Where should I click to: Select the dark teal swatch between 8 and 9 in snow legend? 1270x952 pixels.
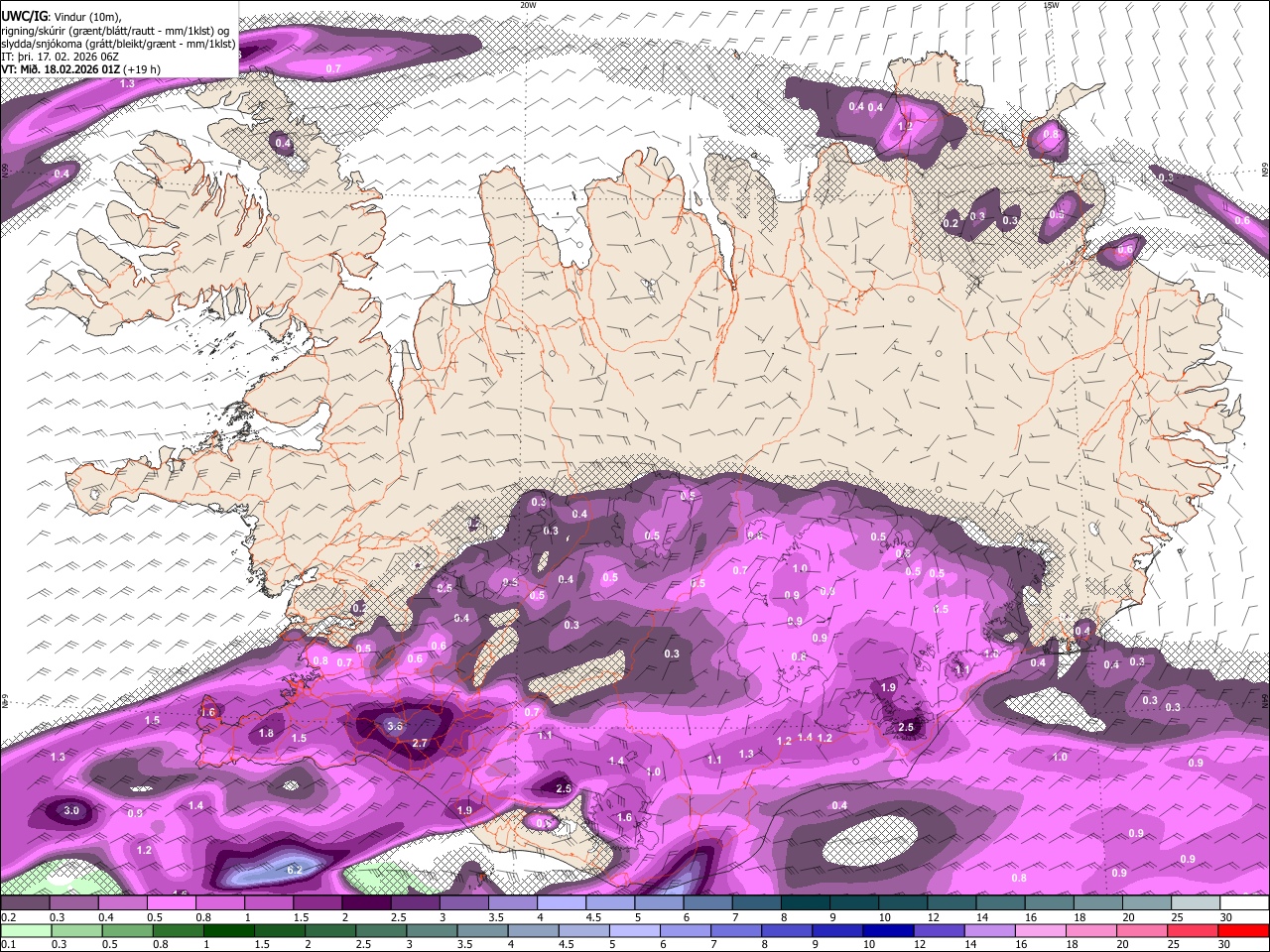[806, 903]
